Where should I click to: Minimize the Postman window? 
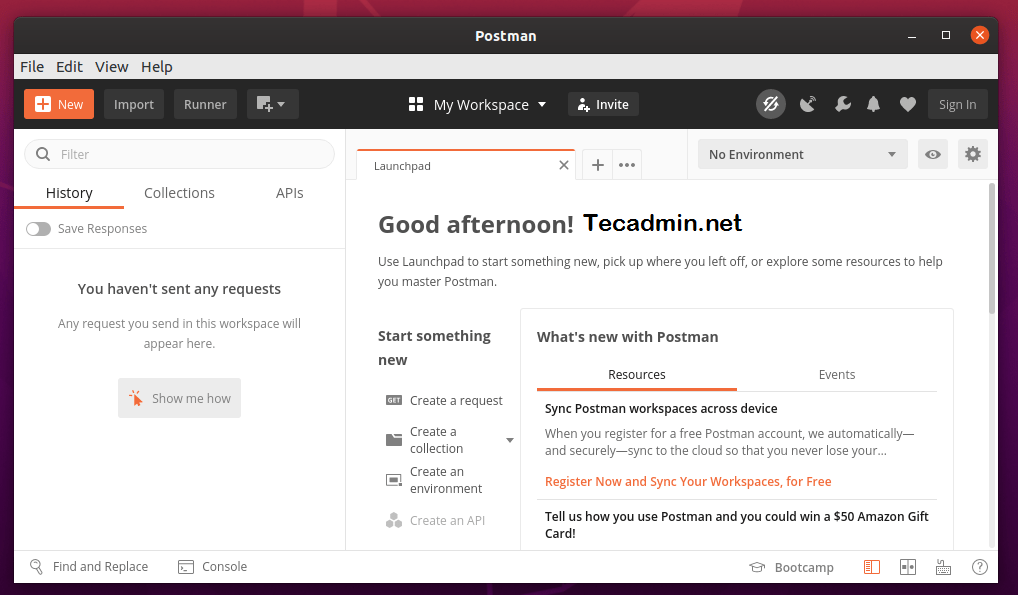pyautogui.click(x=912, y=36)
